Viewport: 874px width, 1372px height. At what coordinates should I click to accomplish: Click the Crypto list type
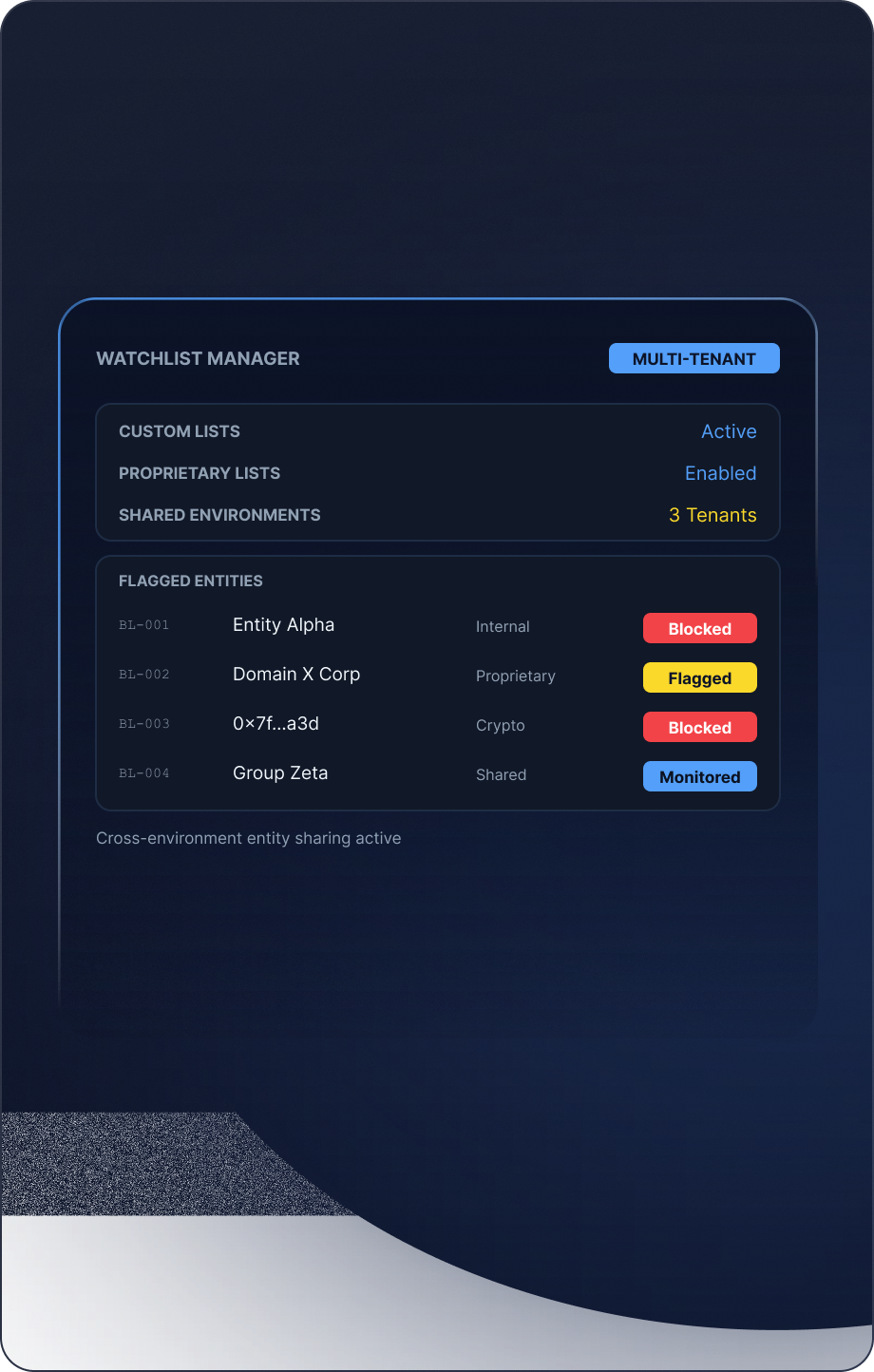[501, 725]
